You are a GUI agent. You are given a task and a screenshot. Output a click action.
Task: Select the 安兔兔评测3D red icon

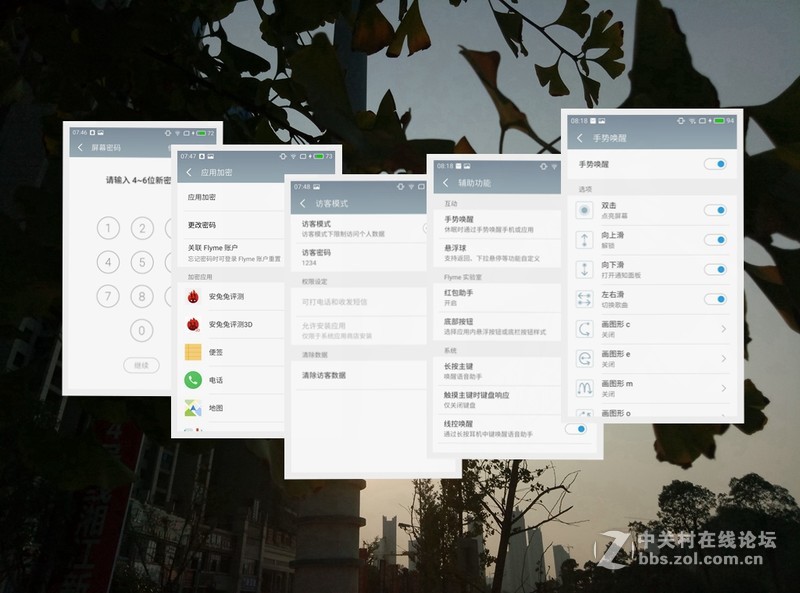(x=192, y=325)
